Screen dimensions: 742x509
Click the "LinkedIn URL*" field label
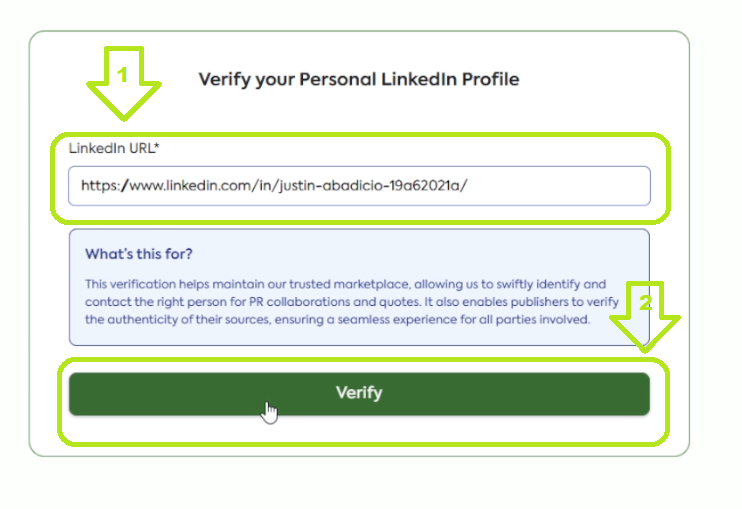114,148
